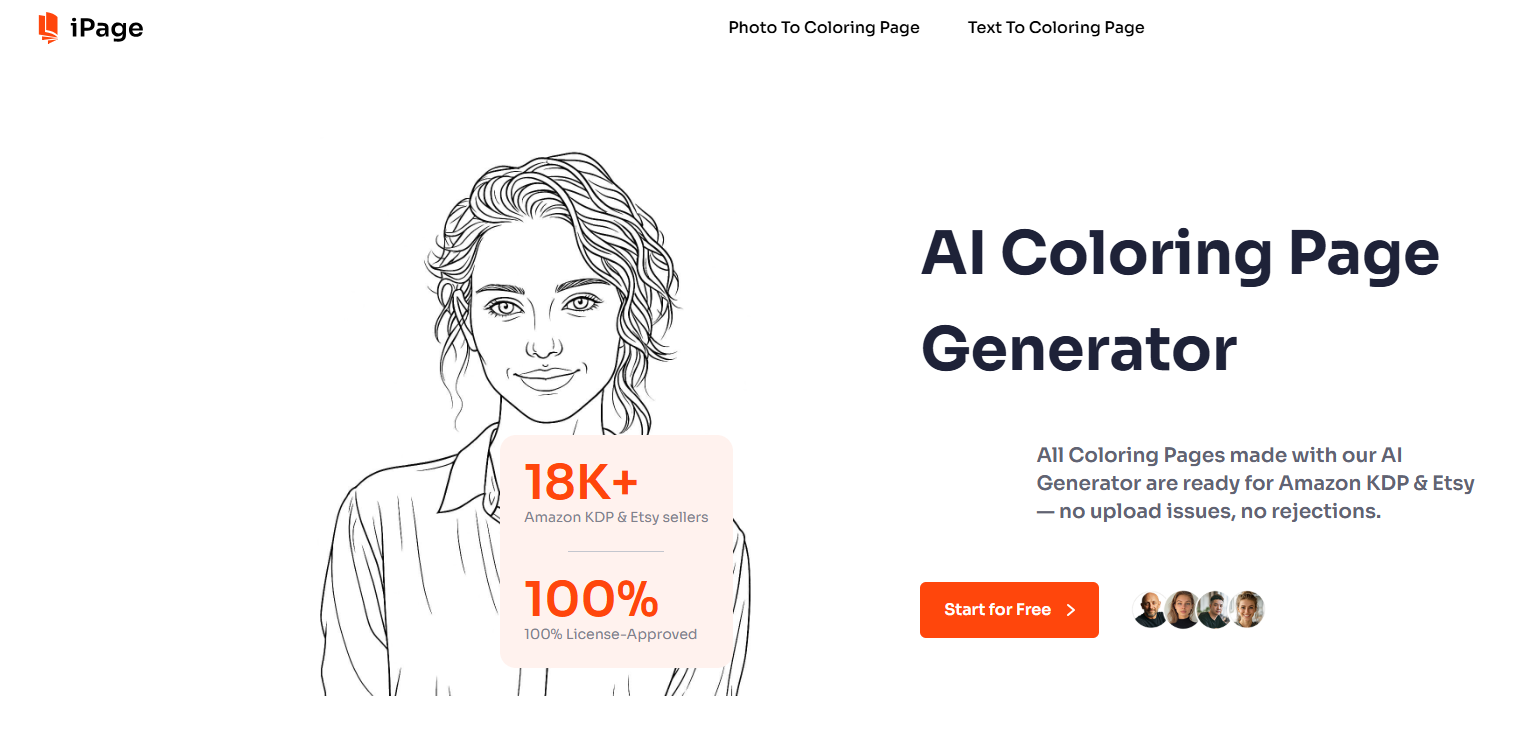This screenshot has width=1535, height=736.
Task: Click the long-haired woman's avatar photo
Action: click(1182, 609)
